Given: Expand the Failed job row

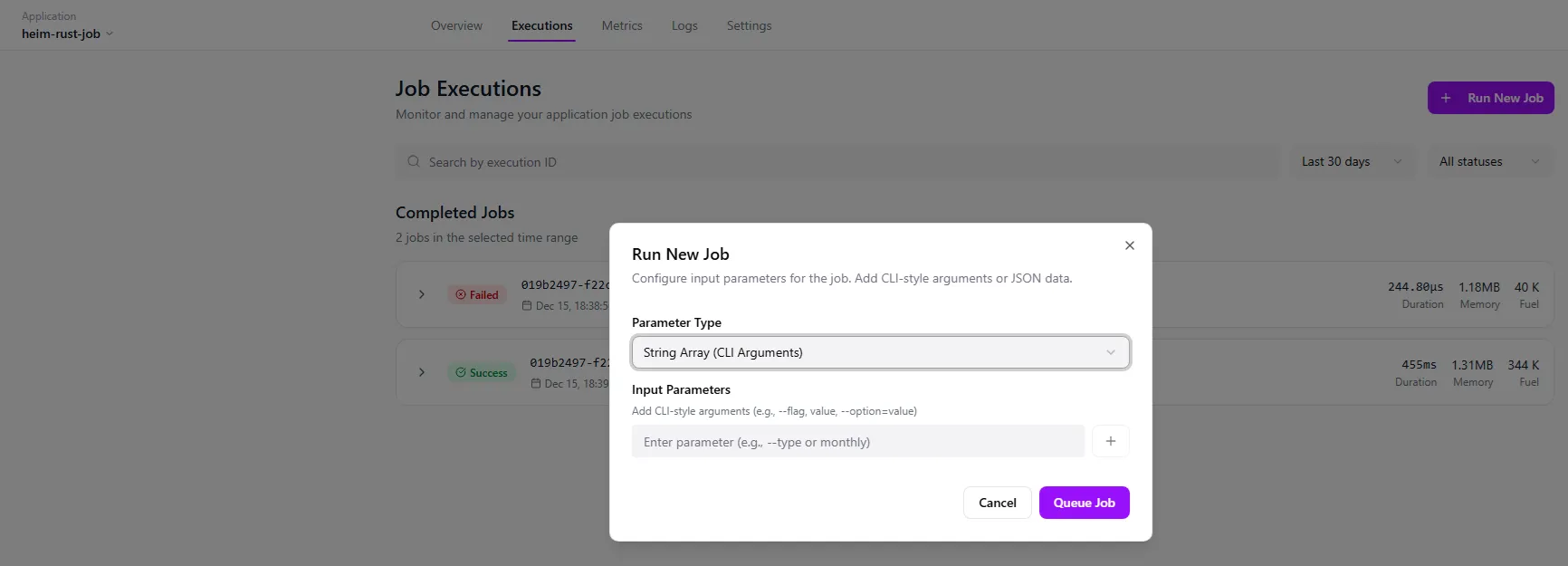Looking at the screenshot, I should click(422, 294).
